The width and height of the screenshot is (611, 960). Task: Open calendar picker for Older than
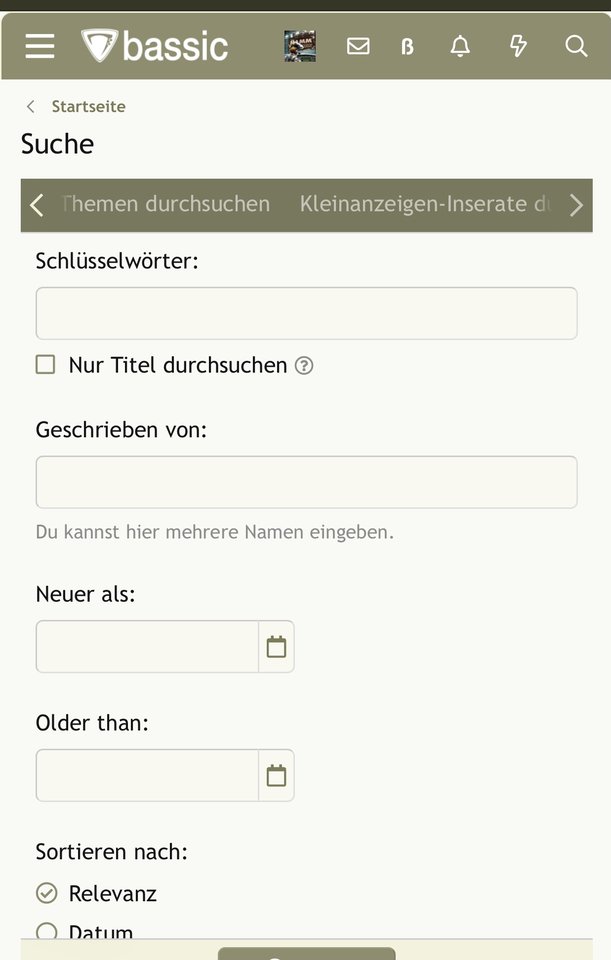[x=277, y=776]
